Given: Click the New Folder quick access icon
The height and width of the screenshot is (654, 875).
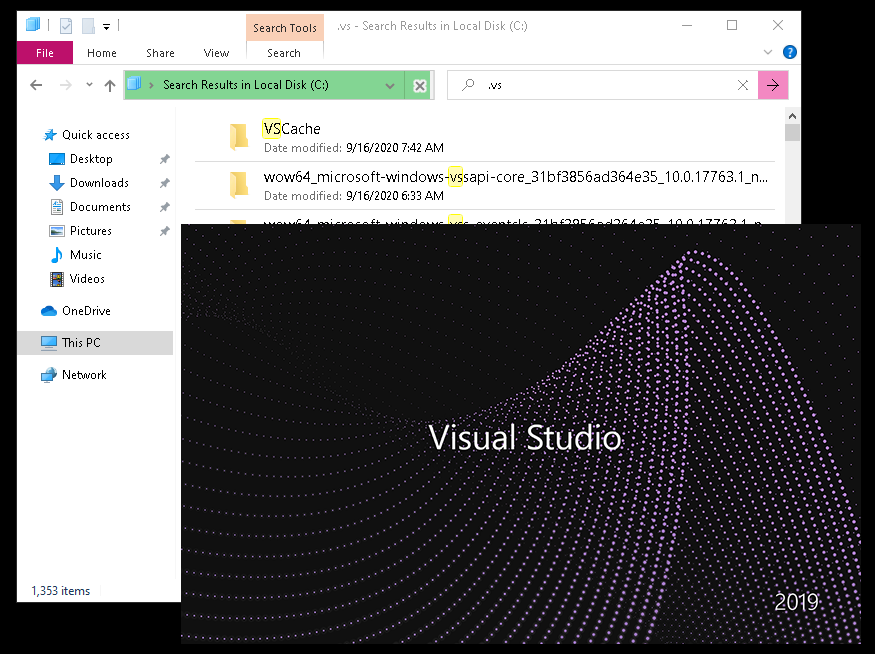Looking at the screenshot, I should point(88,26).
